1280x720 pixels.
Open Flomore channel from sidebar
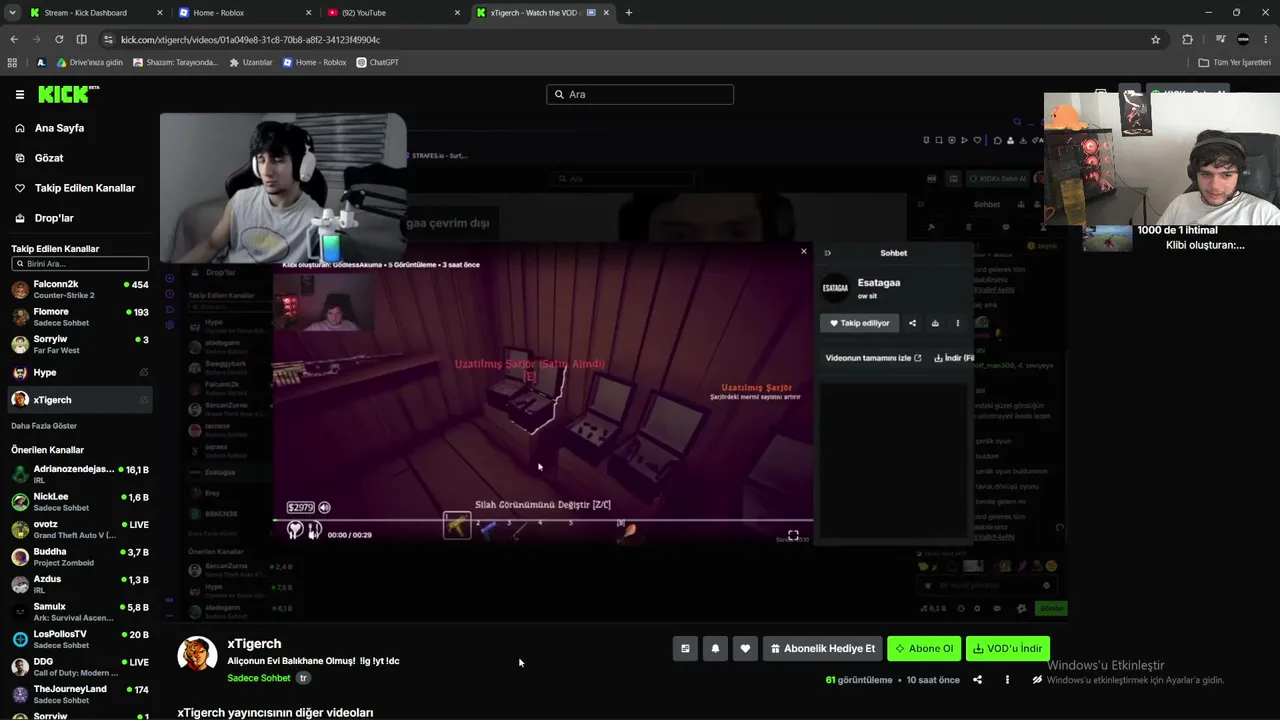tap(80, 317)
